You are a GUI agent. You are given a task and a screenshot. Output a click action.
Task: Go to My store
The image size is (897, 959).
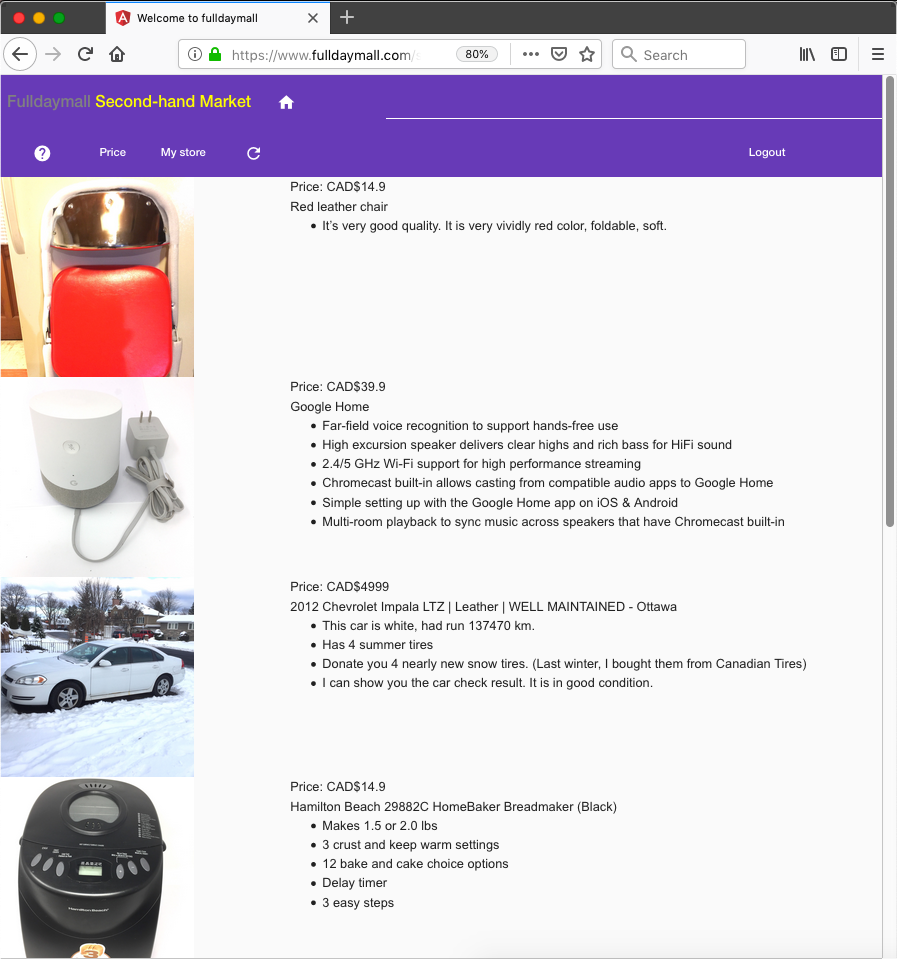click(183, 153)
